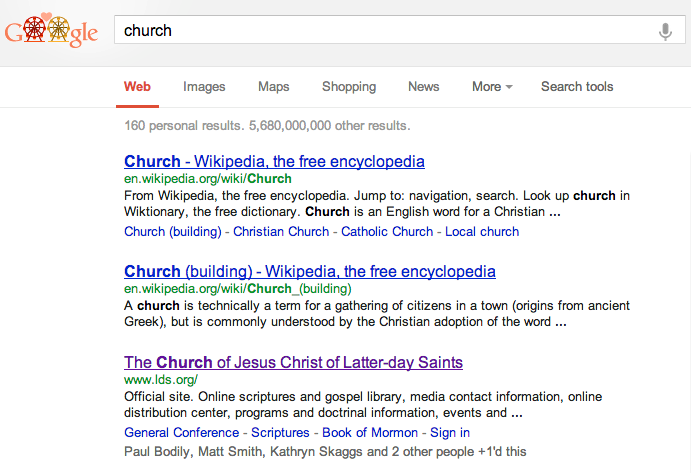Open the Maps tab

273,87
